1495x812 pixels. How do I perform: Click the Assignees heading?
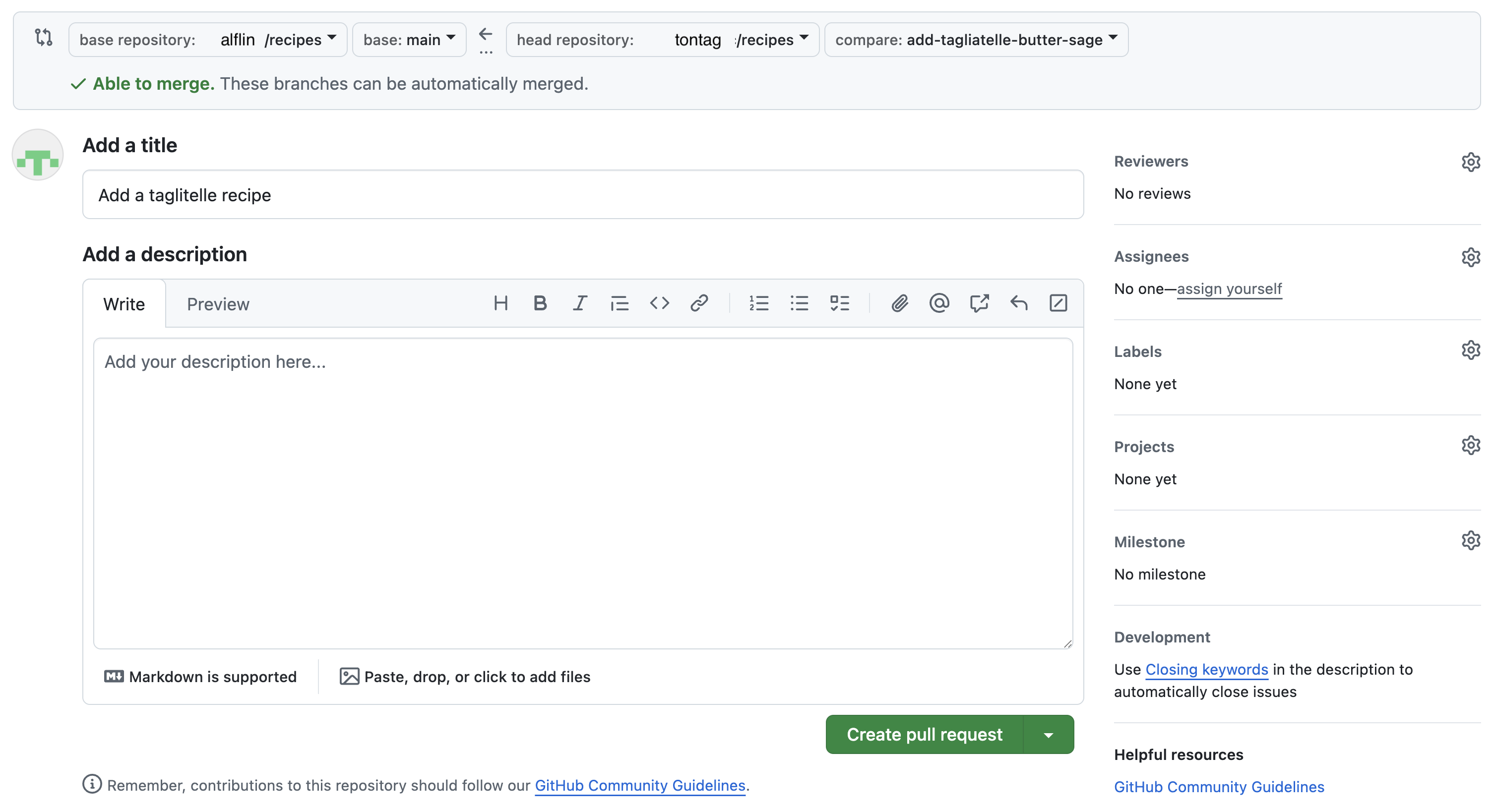pyautogui.click(x=1151, y=256)
